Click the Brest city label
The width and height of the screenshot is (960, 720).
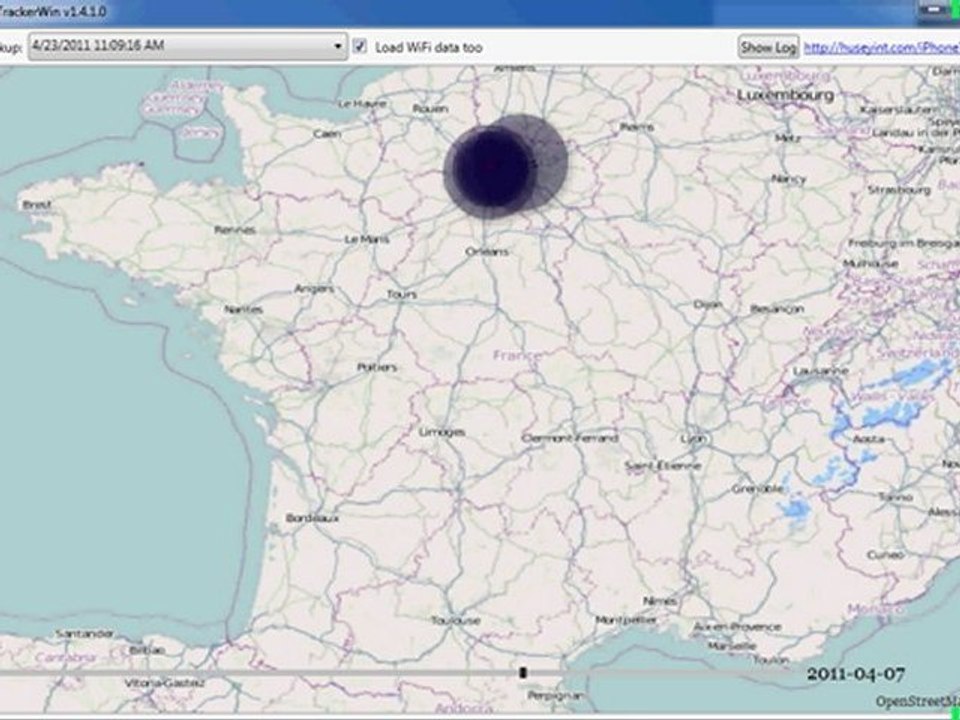(37, 204)
